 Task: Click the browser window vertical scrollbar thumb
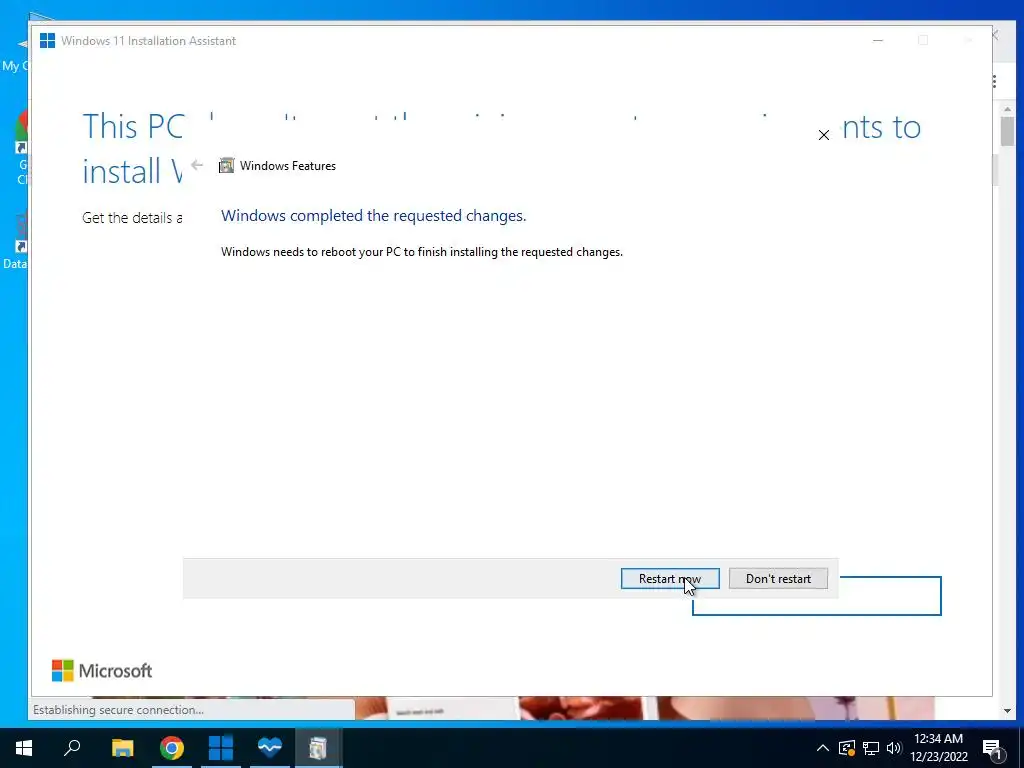(x=1007, y=131)
